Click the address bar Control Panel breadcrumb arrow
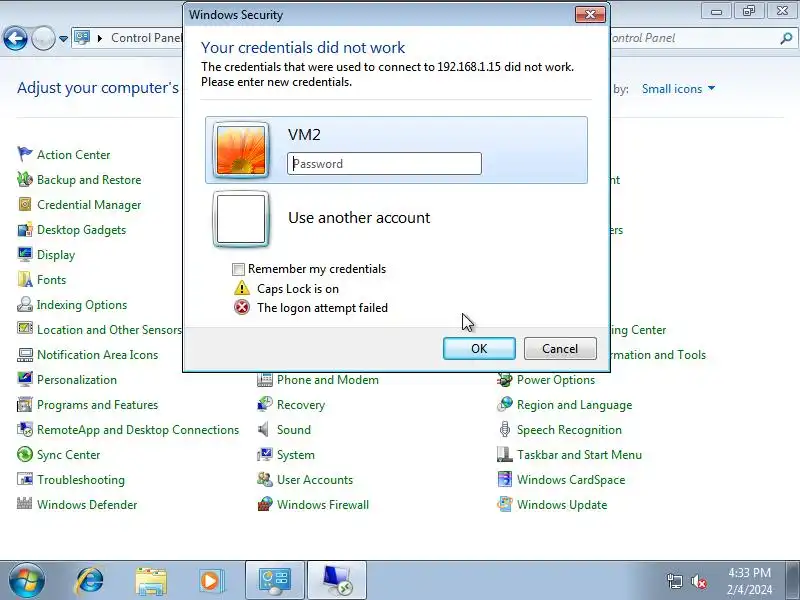 click(99, 38)
